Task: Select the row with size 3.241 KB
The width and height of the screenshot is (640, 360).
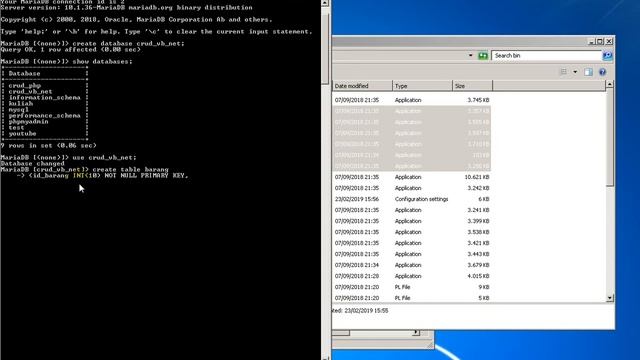Action: 412,210
